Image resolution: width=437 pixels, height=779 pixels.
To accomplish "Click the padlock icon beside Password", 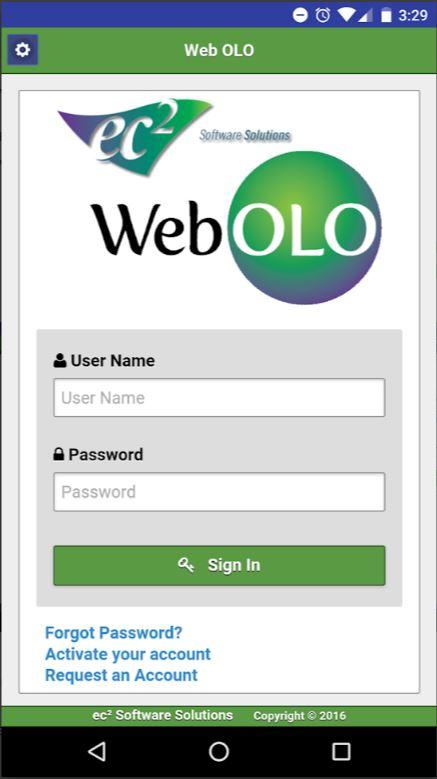I will pos(59,454).
